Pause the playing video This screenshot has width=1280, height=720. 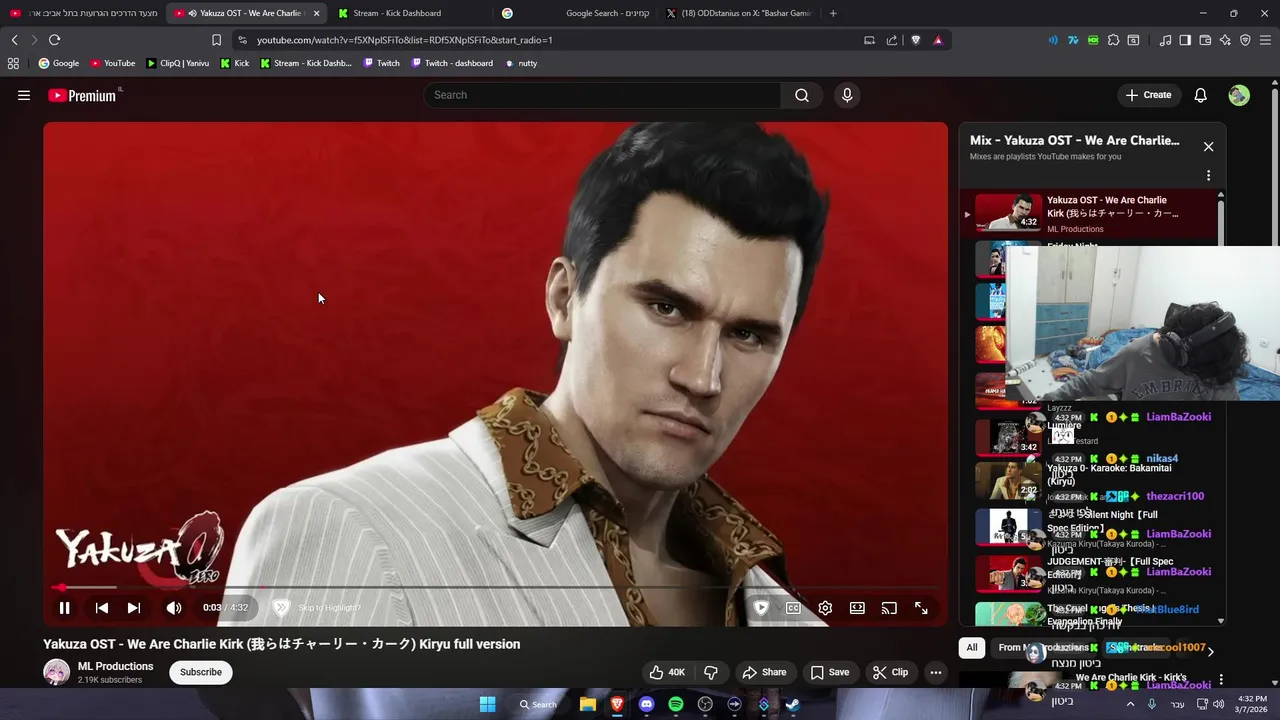click(x=64, y=608)
